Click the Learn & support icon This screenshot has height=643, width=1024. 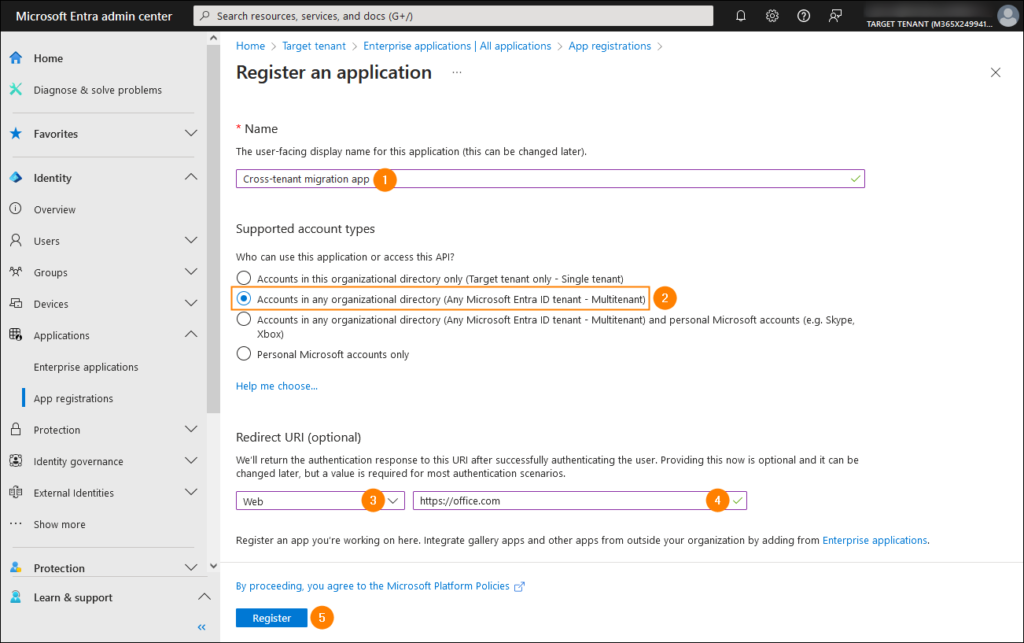[x=16, y=597]
